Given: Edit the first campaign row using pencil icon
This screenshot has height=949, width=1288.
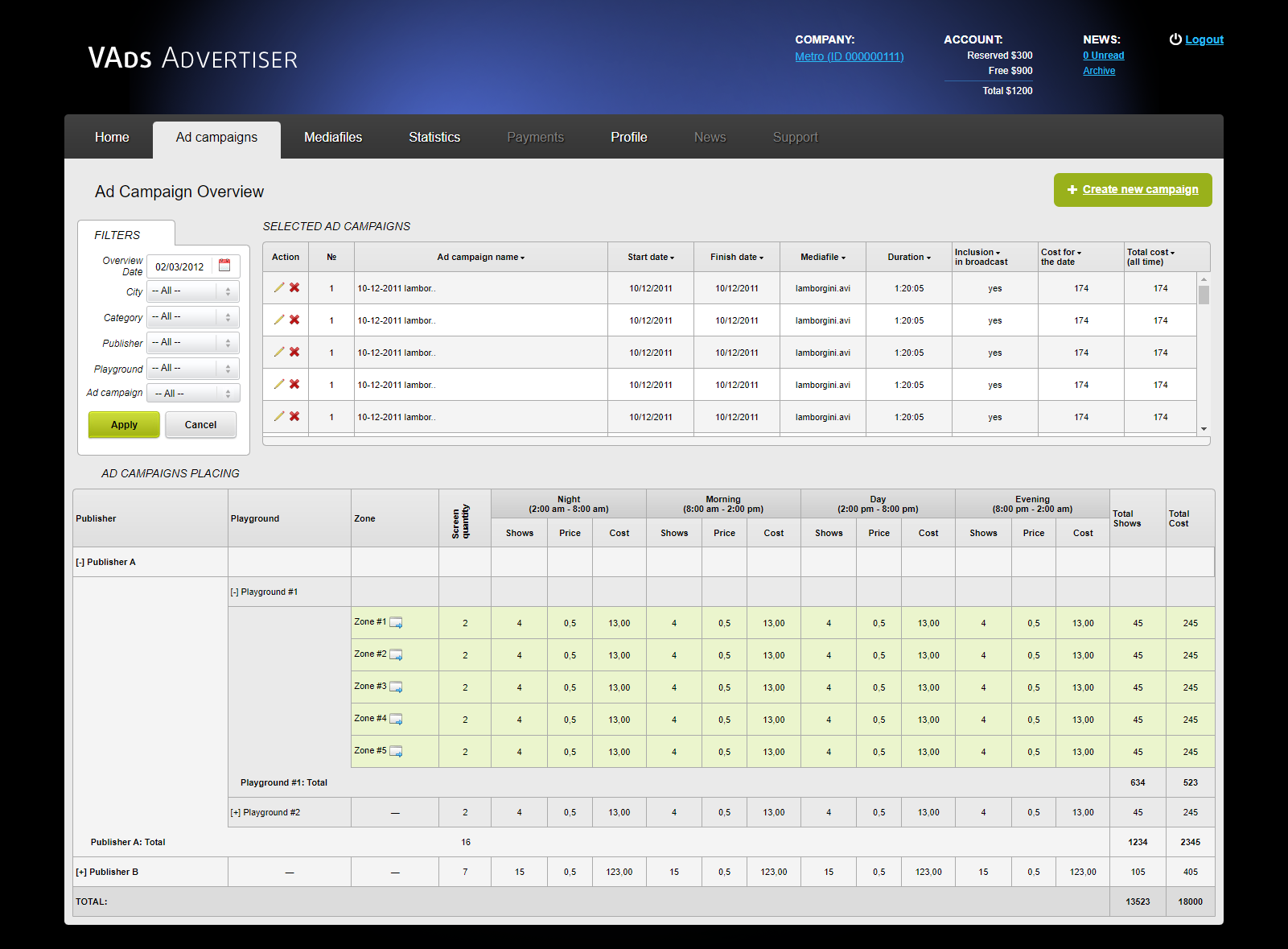Looking at the screenshot, I should tap(279, 287).
